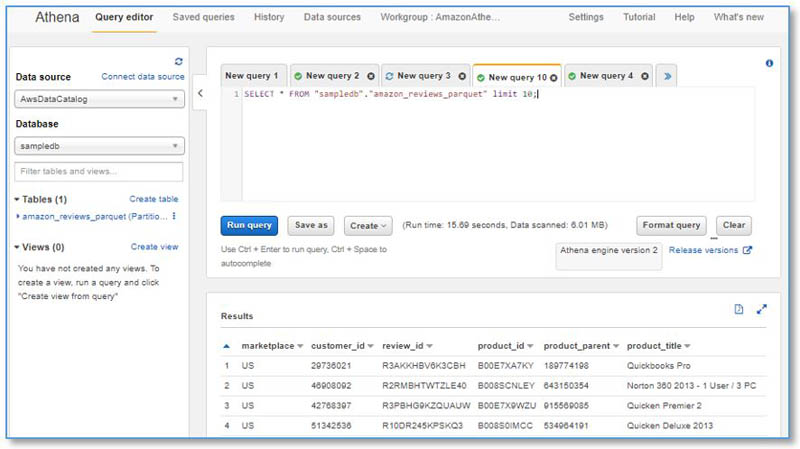Click the Create table link

(154, 199)
